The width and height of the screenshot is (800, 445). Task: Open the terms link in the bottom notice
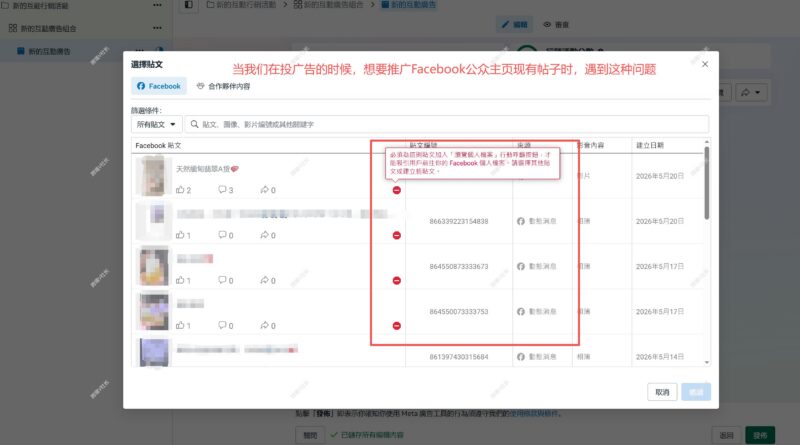coord(534,413)
